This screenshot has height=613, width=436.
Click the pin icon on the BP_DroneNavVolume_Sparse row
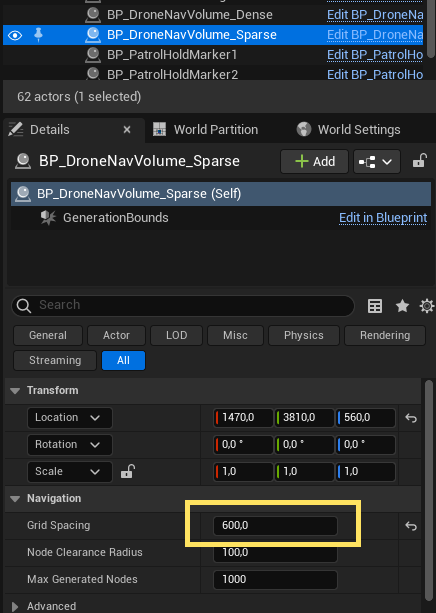point(38,35)
